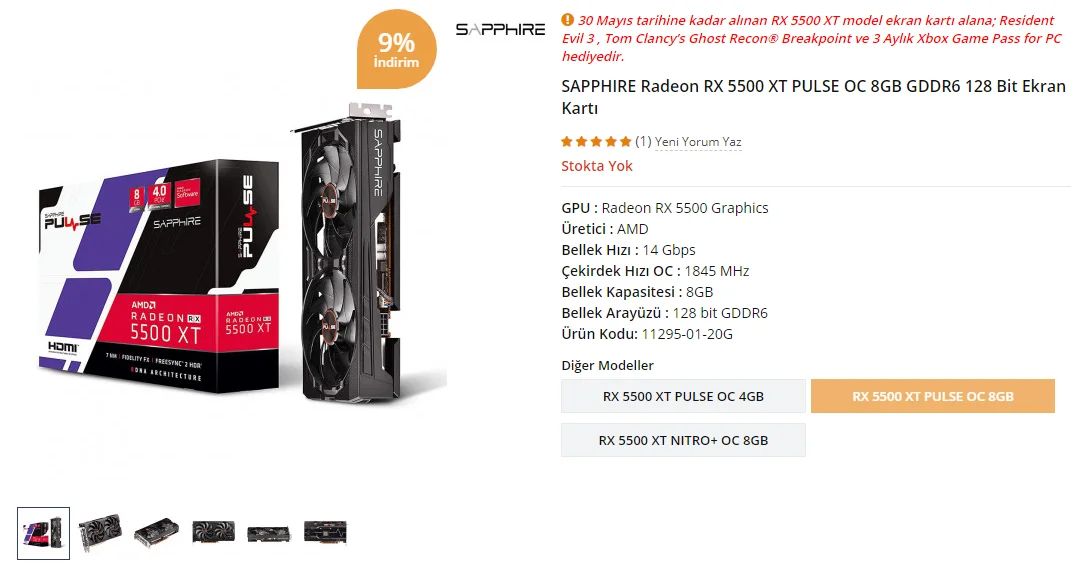Select the tilted lying-flat card thumbnail

click(x=157, y=532)
